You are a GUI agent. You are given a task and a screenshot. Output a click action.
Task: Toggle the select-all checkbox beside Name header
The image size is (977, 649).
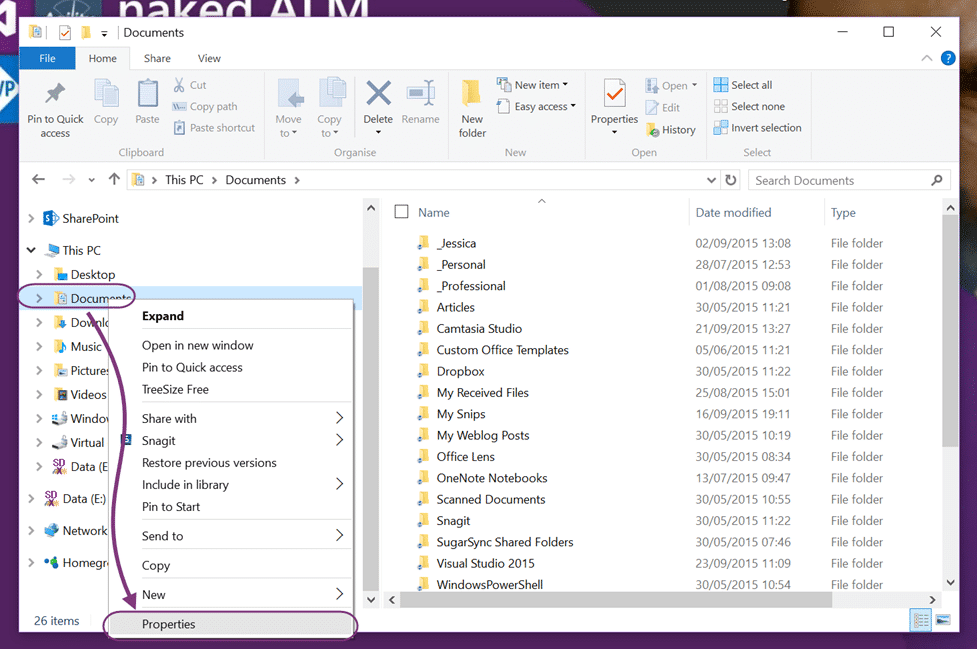point(401,212)
